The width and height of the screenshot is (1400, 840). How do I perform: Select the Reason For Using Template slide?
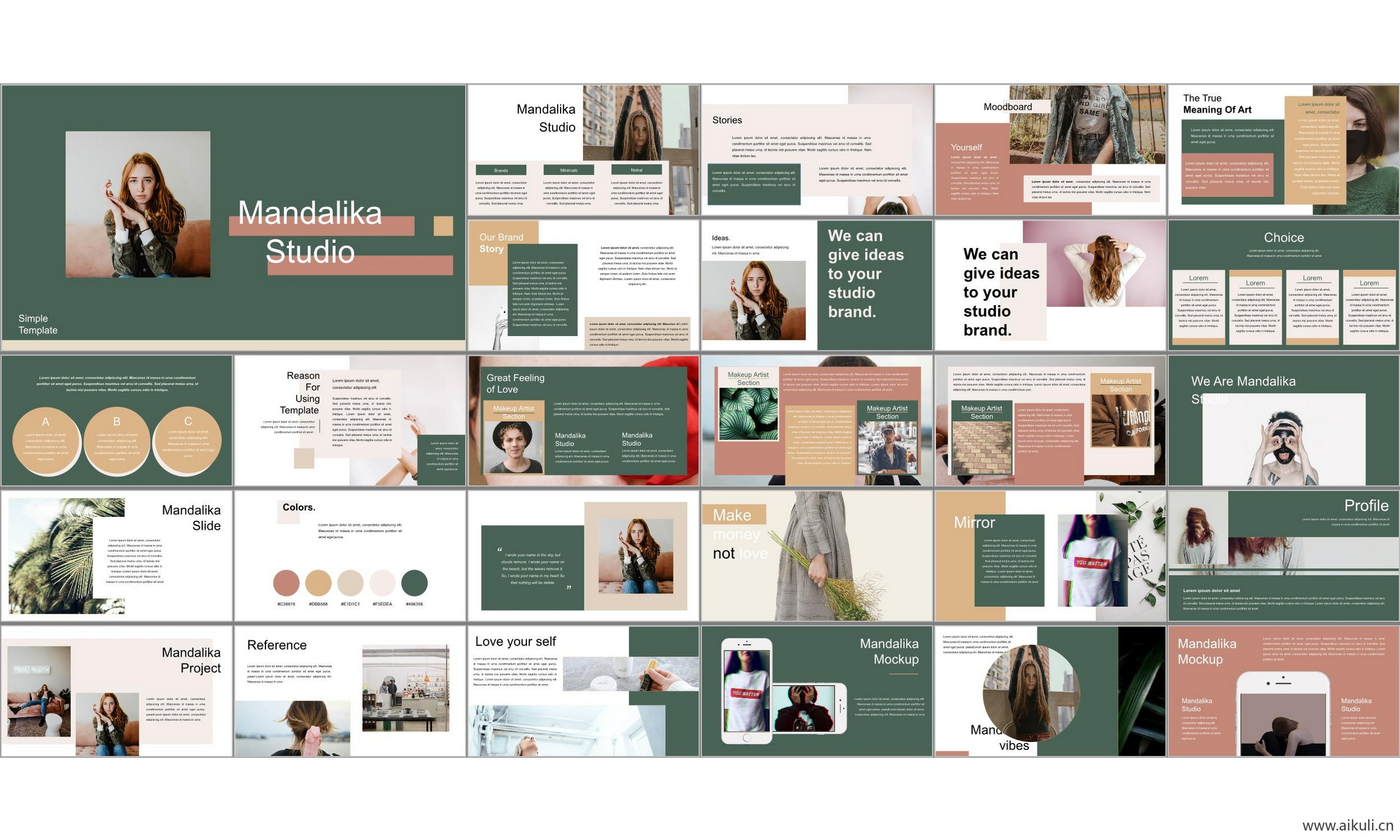[349, 421]
